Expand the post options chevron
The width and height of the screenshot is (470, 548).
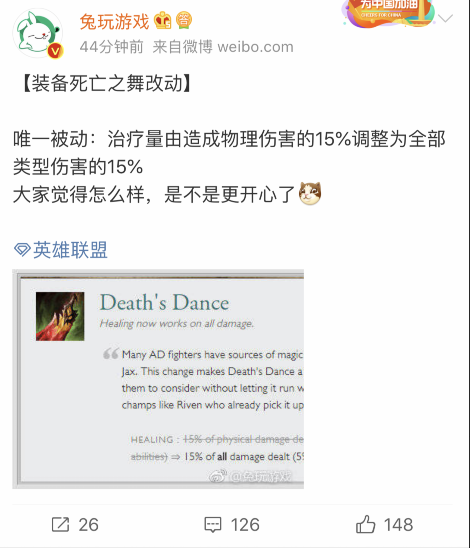tap(445, 18)
